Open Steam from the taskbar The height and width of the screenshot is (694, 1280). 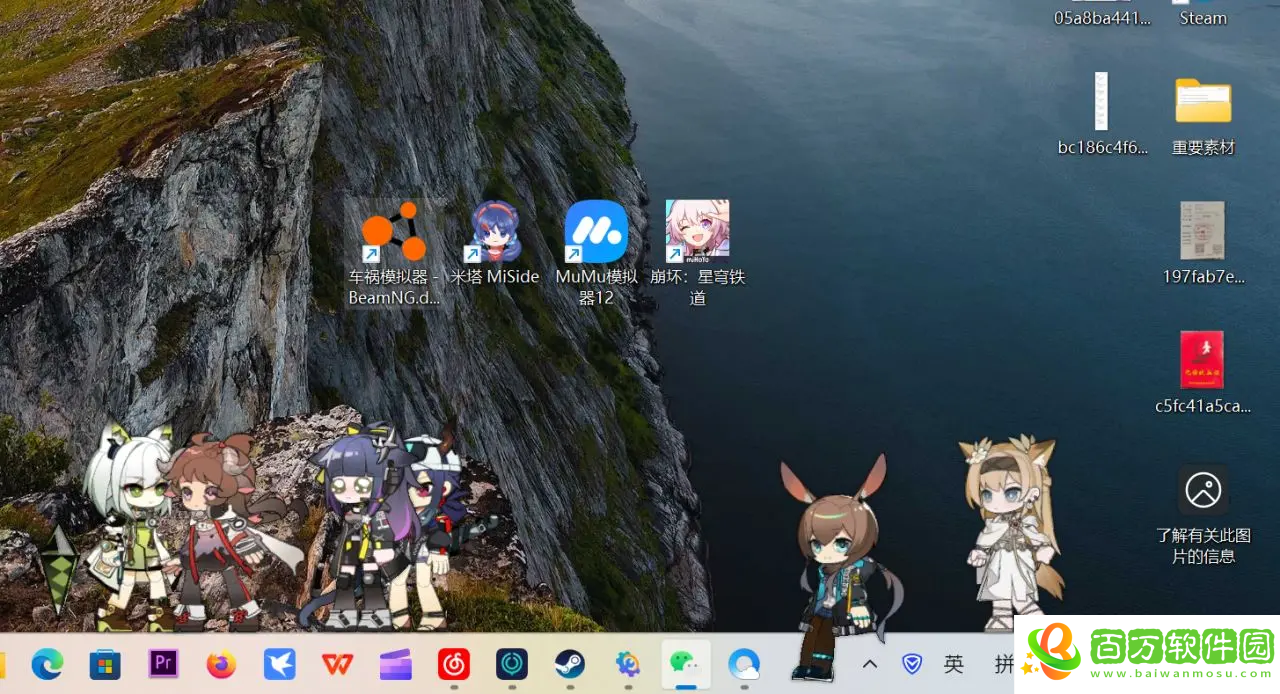tap(570, 663)
